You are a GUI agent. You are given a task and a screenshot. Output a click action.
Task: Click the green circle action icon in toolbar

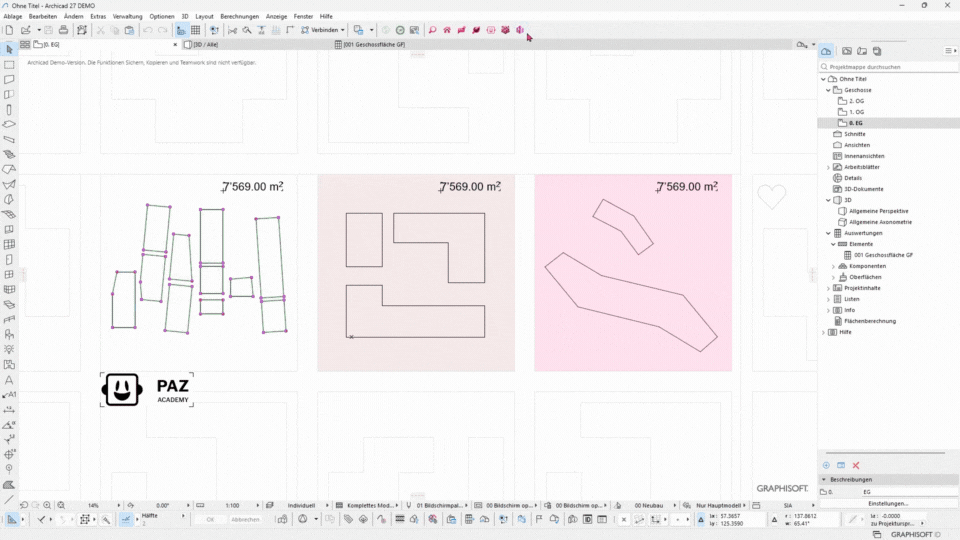click(400, 30)
